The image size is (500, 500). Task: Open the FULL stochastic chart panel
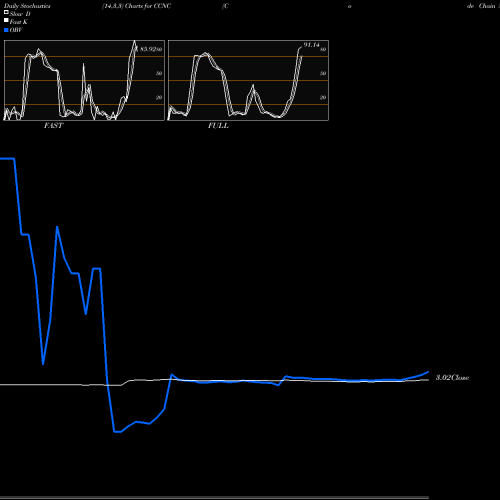coord(248,80)
